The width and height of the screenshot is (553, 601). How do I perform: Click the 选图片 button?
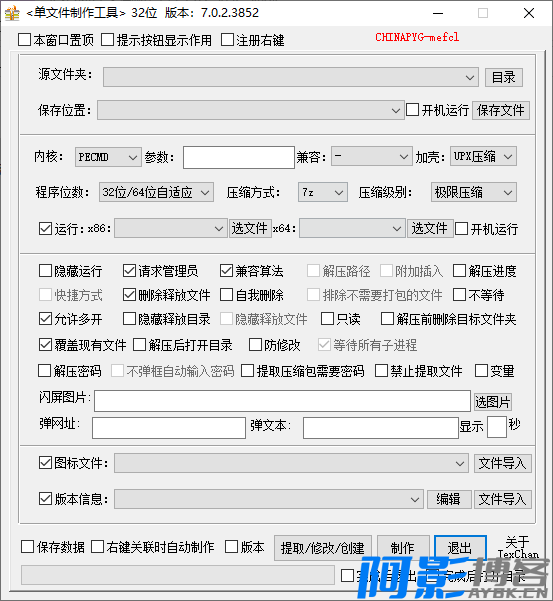(x=493, y=402)
